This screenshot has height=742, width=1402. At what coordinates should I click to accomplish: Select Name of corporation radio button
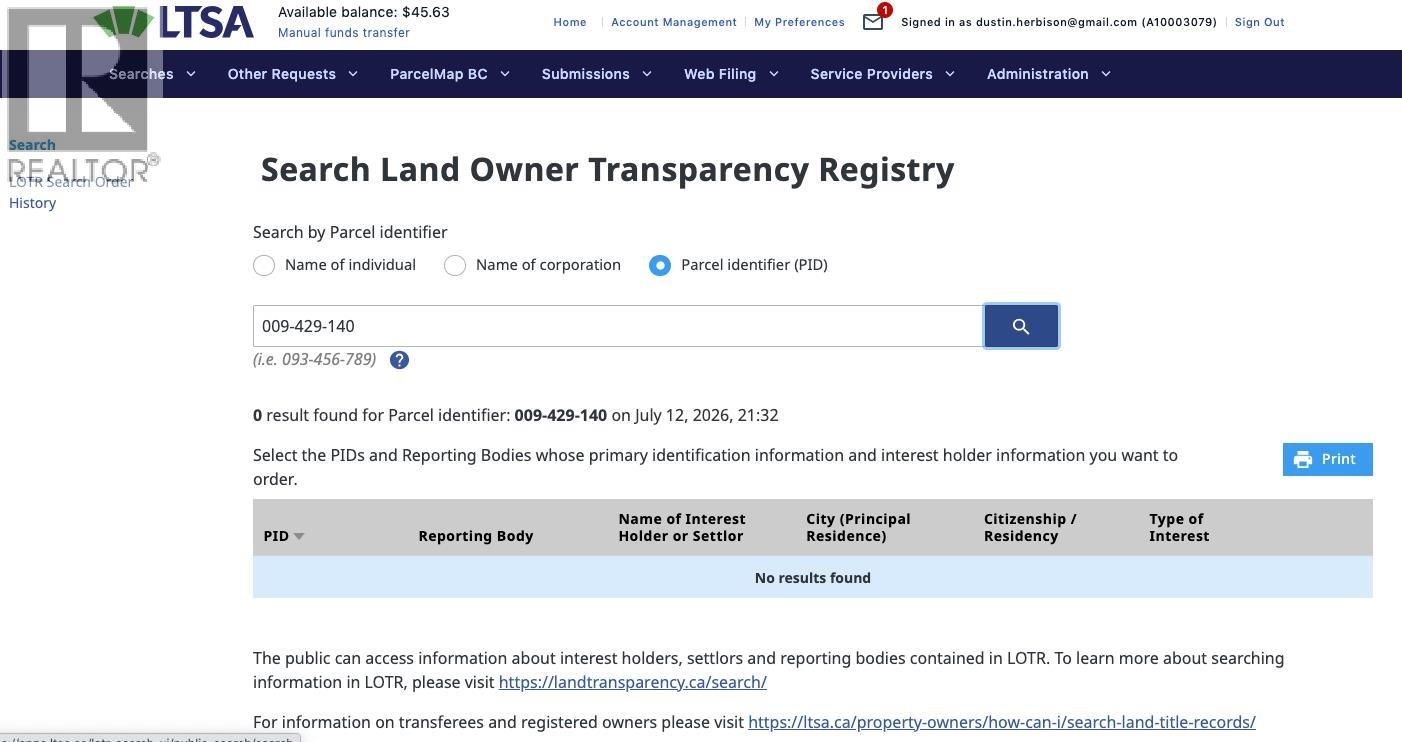point(455,265)
